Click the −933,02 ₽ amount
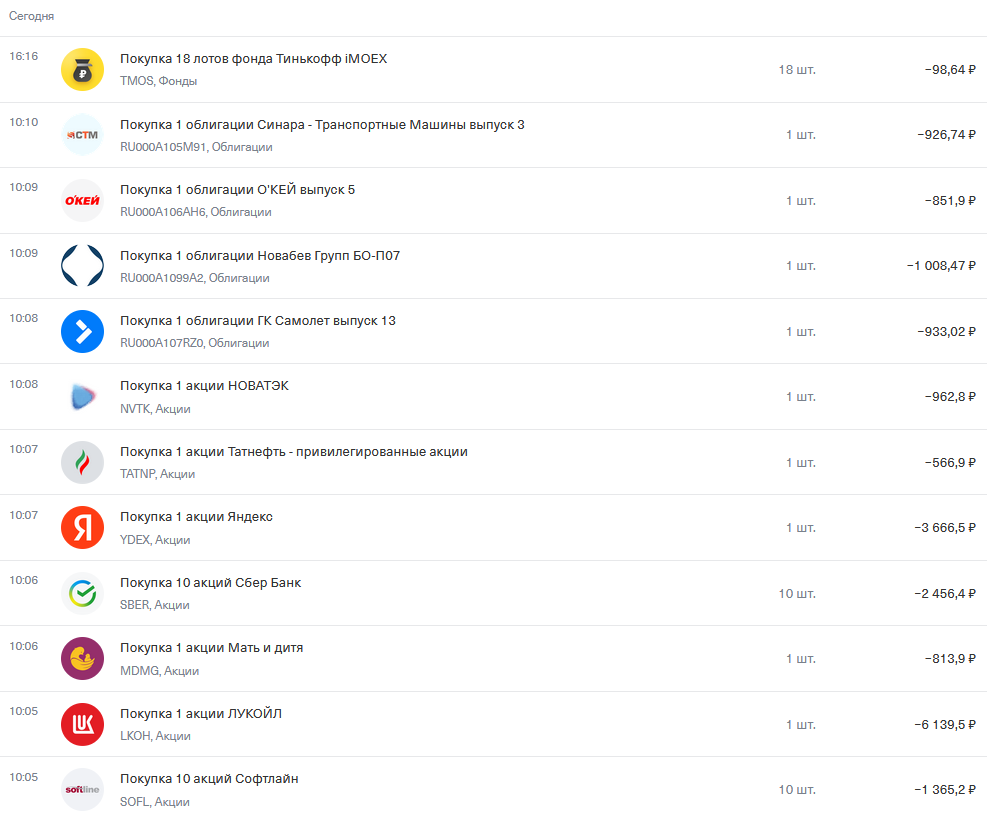The height and width of the screenshot is (821, 1005). (946, 331)
